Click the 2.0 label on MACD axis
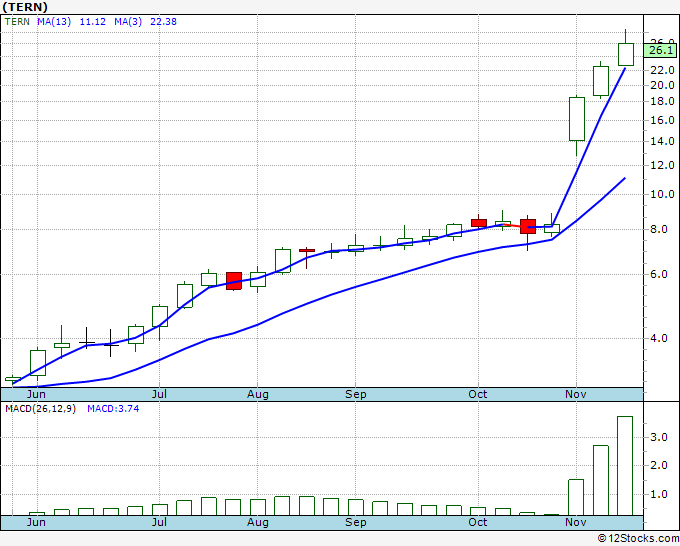Image resolution: width=680 pixels, height=546 pixels. (658, 465)
